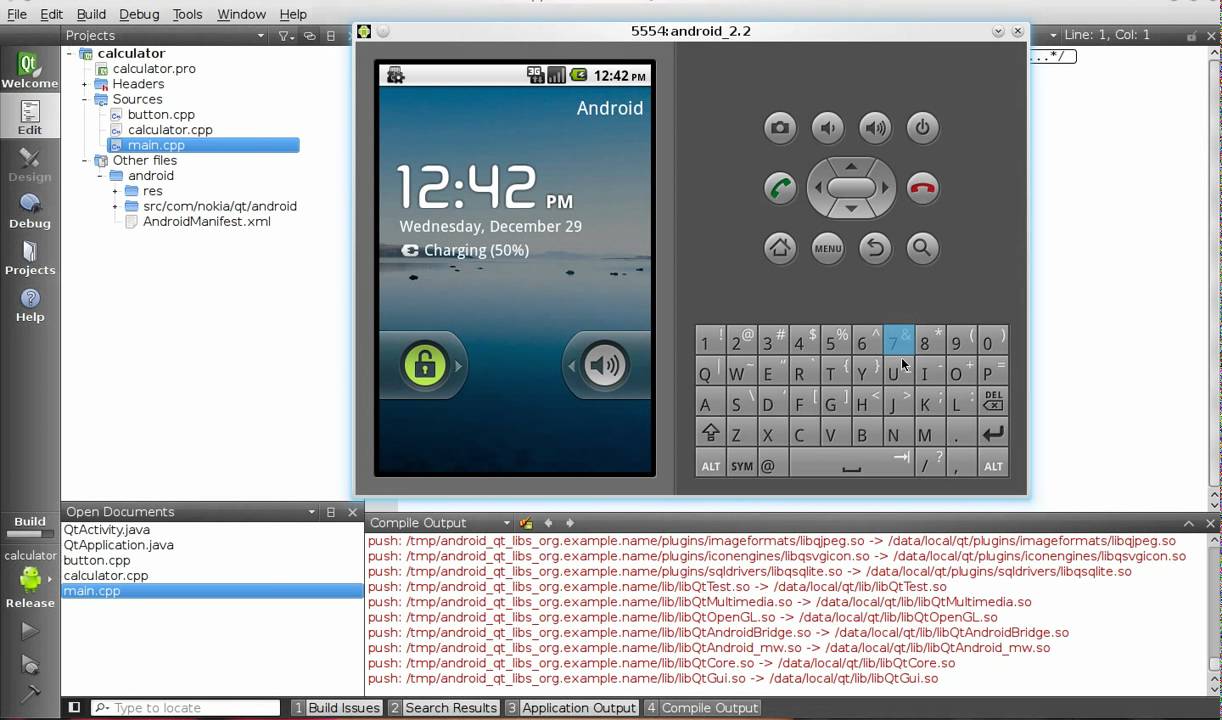Expand the Headers node
Screen dimensions: 1222x720
[84, 84]
